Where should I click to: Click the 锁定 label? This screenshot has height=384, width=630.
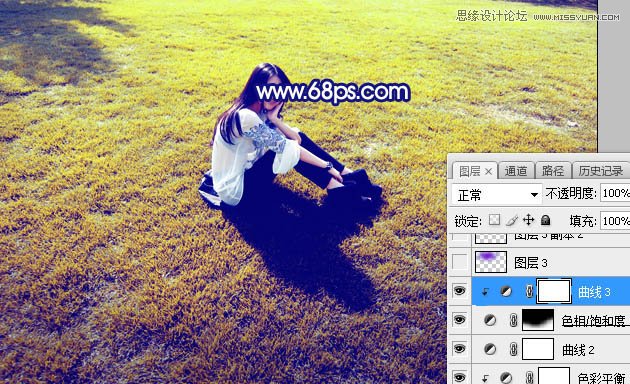(x=468, y=221)
